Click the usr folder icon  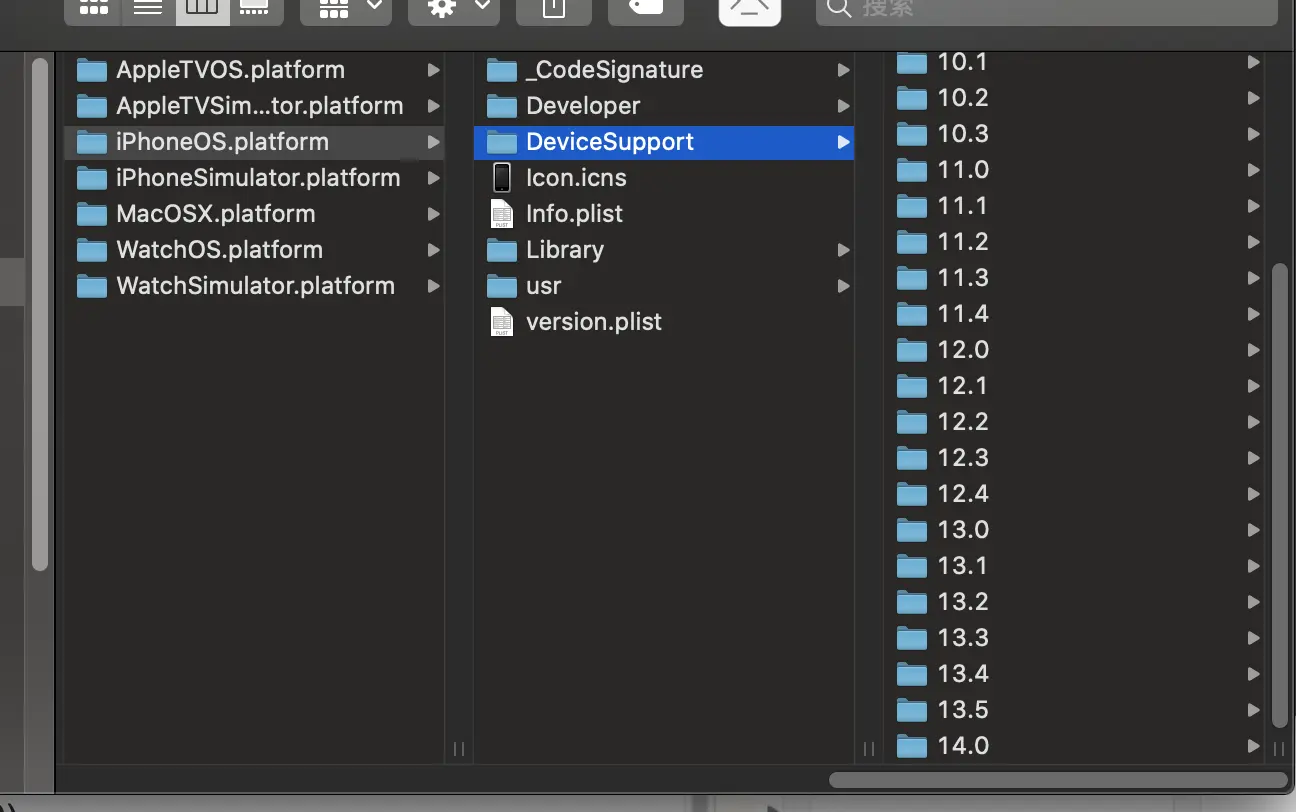tap(502, 286)
